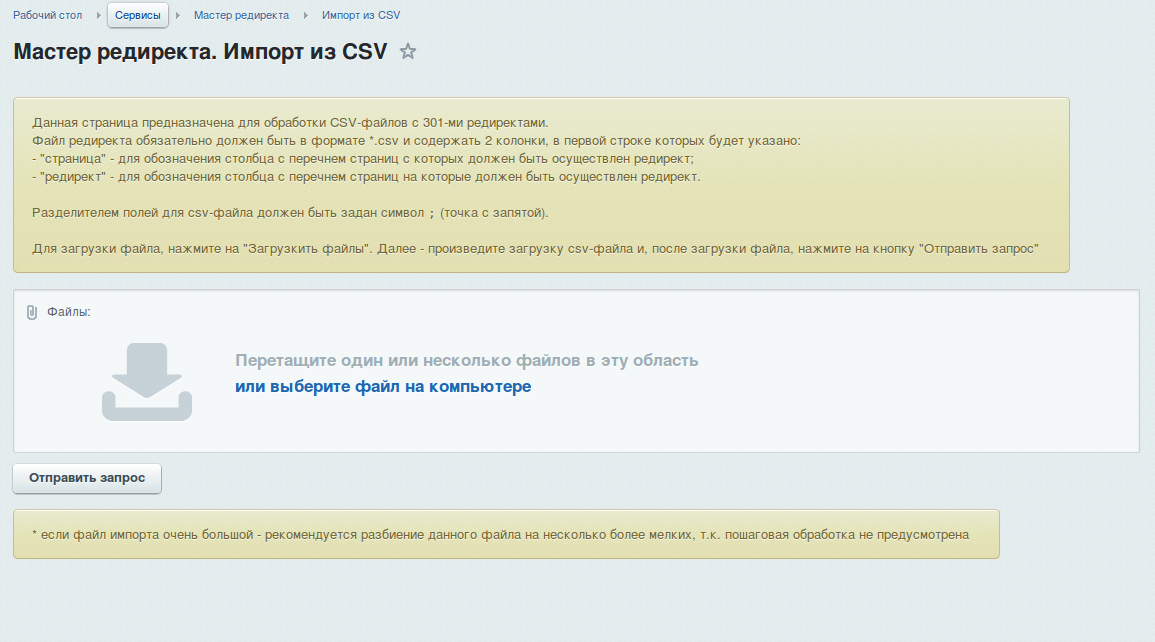This screenshot has height=642, width=1155.
Task: Click the 'Перетащите один или несколько файлов' text
Action: pyautogui.click(x=466, y=360)
